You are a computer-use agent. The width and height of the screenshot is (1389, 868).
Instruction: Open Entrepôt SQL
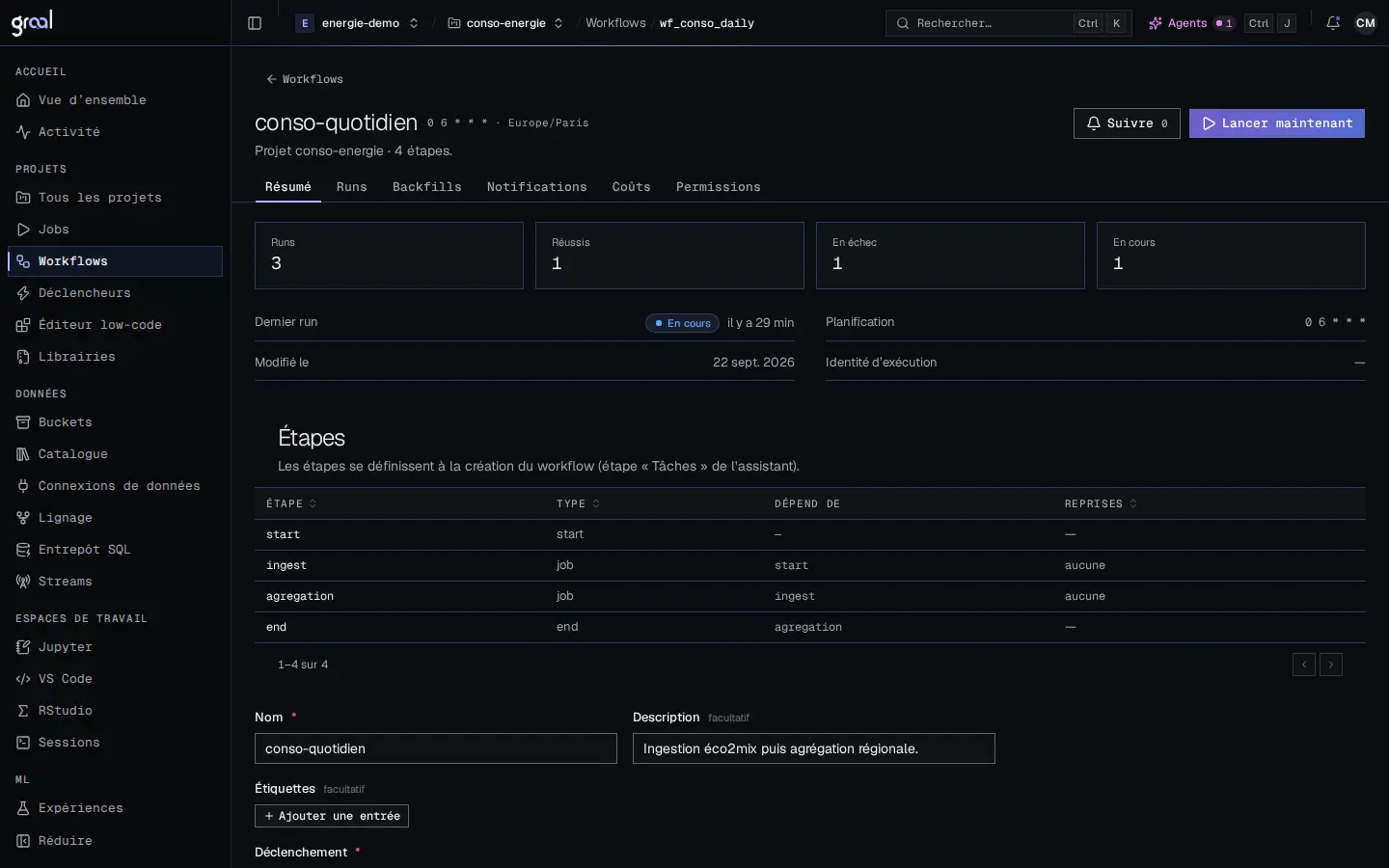click(x=115, y=550)
